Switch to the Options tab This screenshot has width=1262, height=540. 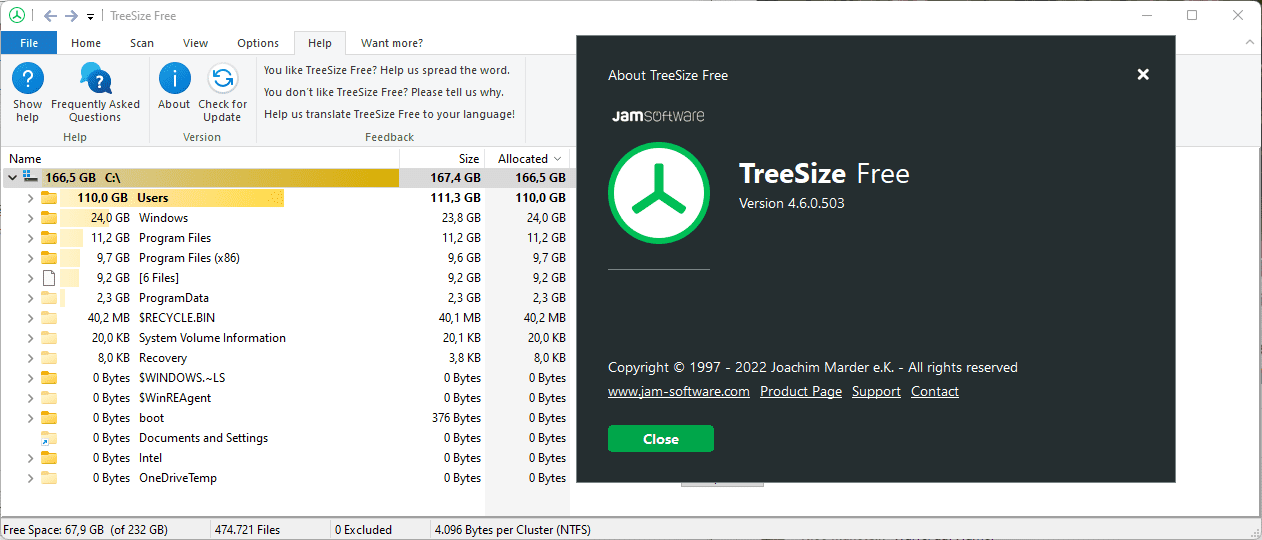[258, 43]
